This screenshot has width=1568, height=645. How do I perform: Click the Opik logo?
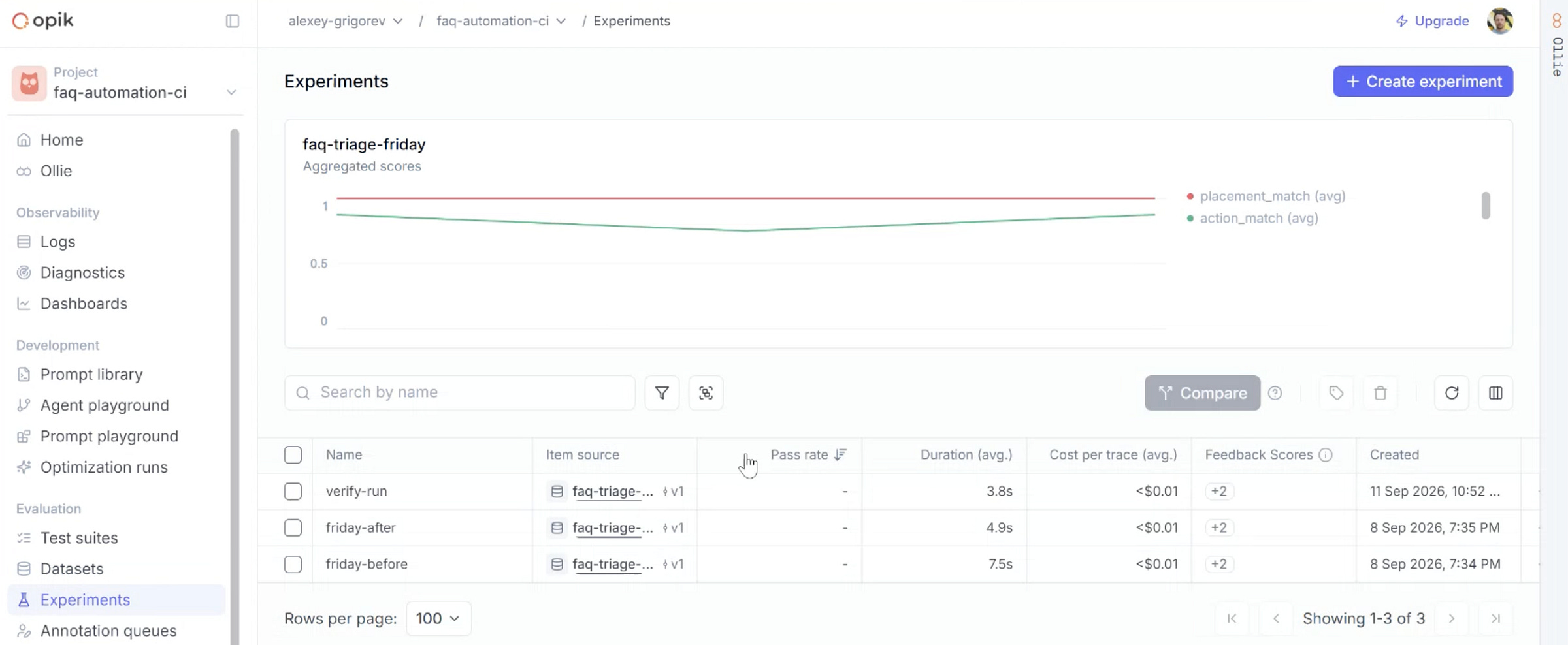(43, 21)
